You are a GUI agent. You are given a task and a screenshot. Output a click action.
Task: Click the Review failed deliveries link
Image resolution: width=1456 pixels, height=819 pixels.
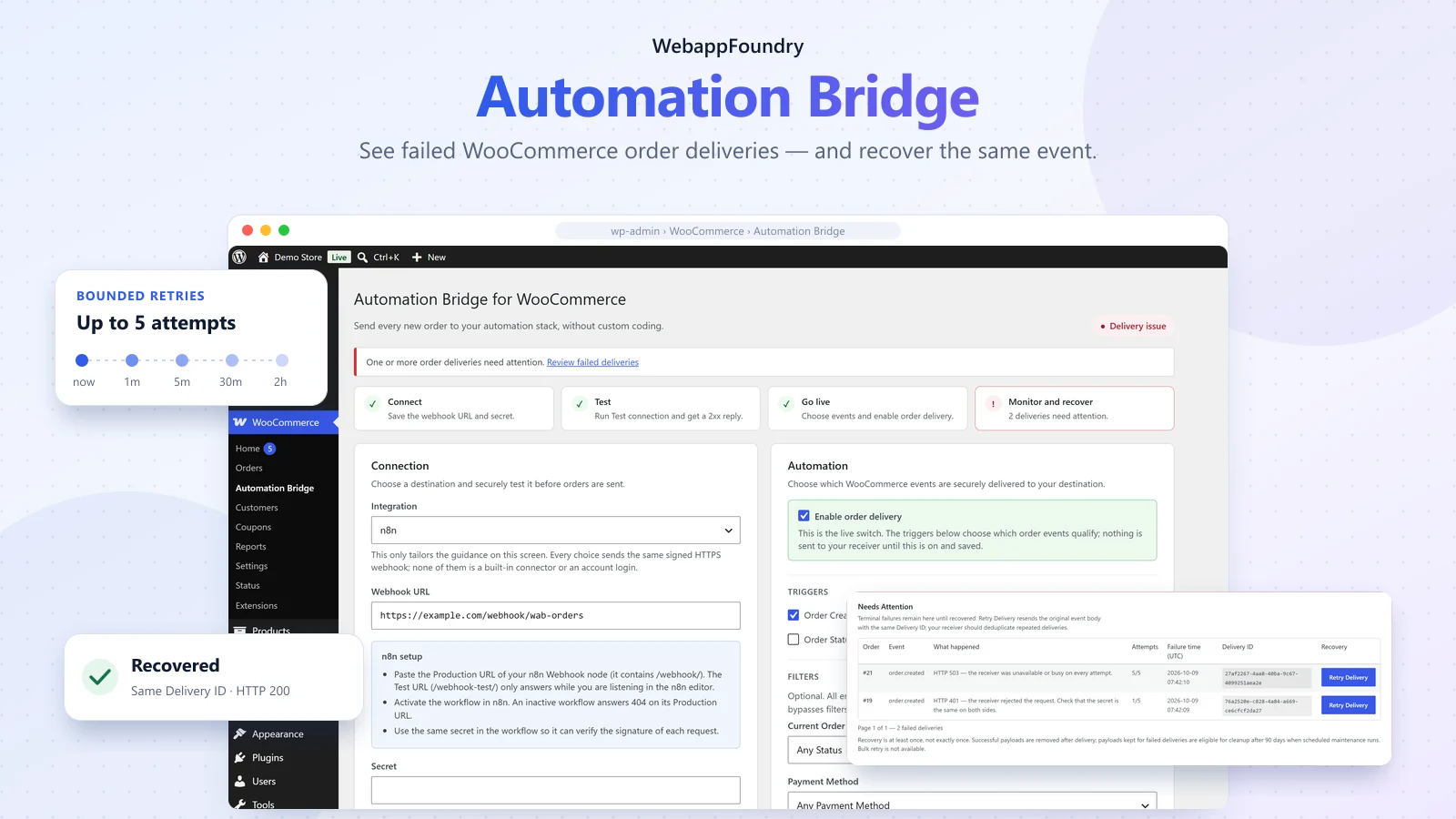[592, 362]
